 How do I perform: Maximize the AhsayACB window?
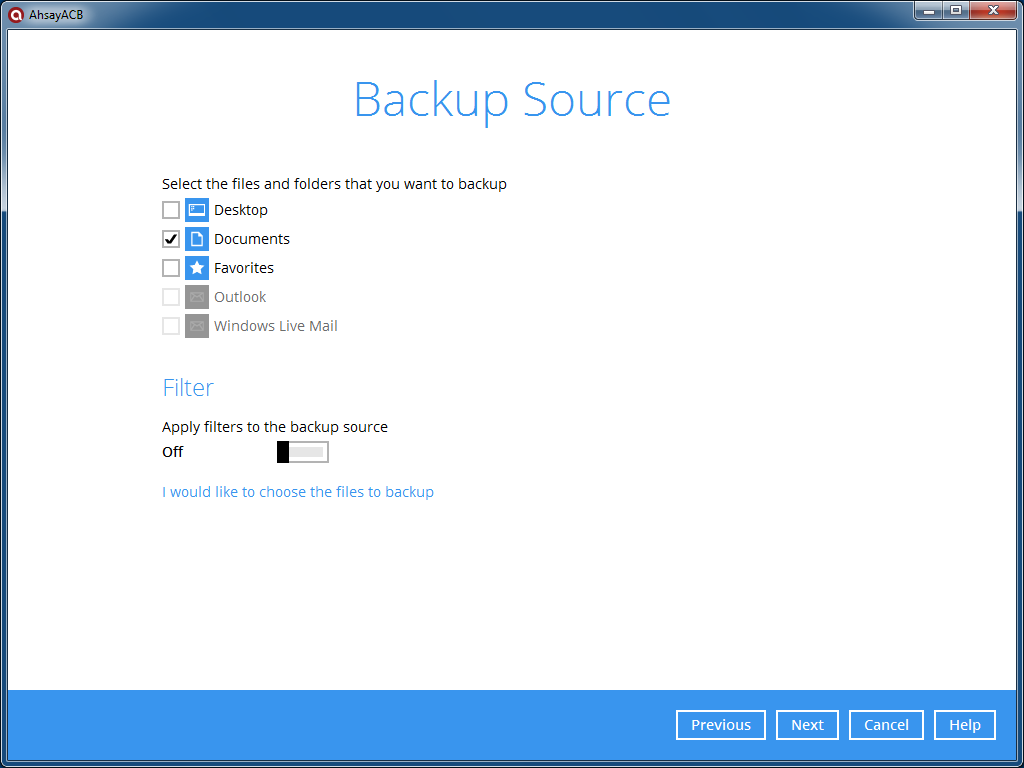955,10
